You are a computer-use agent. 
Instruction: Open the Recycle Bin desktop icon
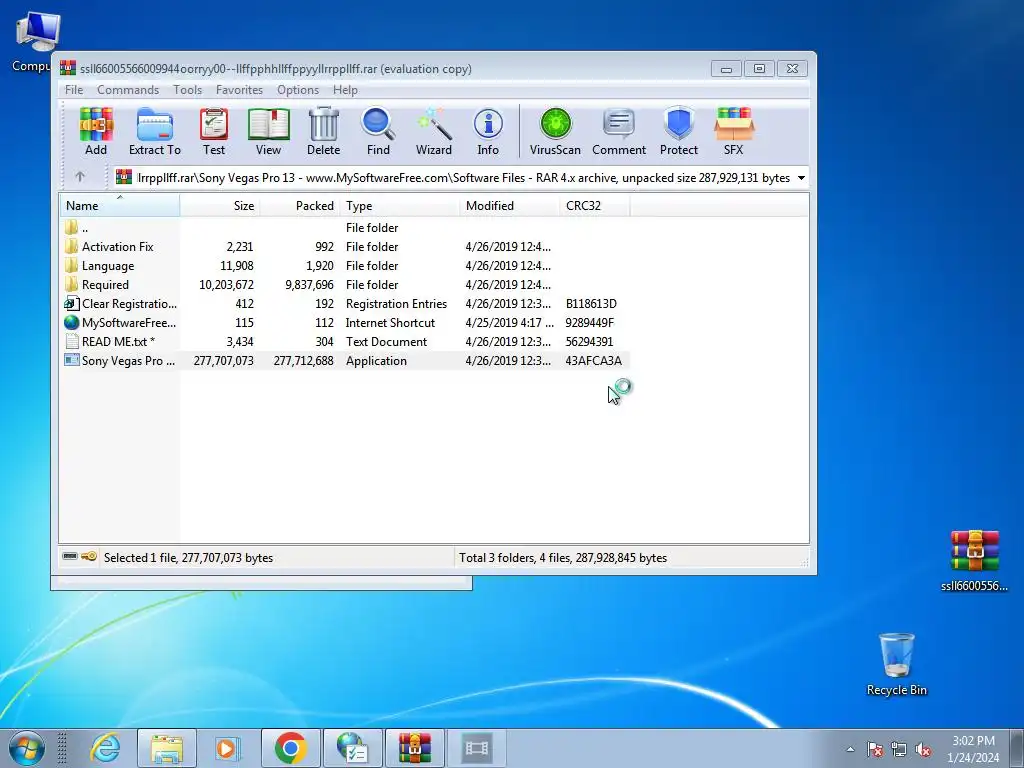click(897, 664)
